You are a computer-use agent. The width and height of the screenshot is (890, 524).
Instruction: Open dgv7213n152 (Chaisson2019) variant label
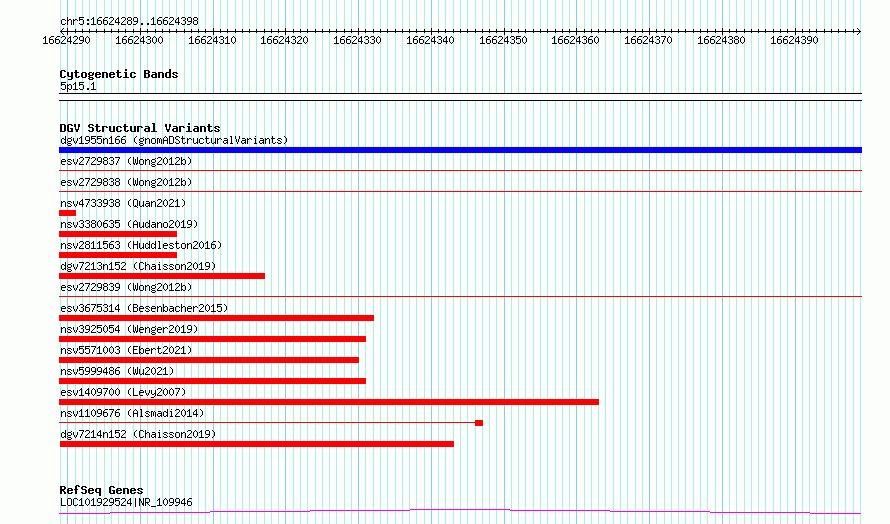[x=138, y=266]
